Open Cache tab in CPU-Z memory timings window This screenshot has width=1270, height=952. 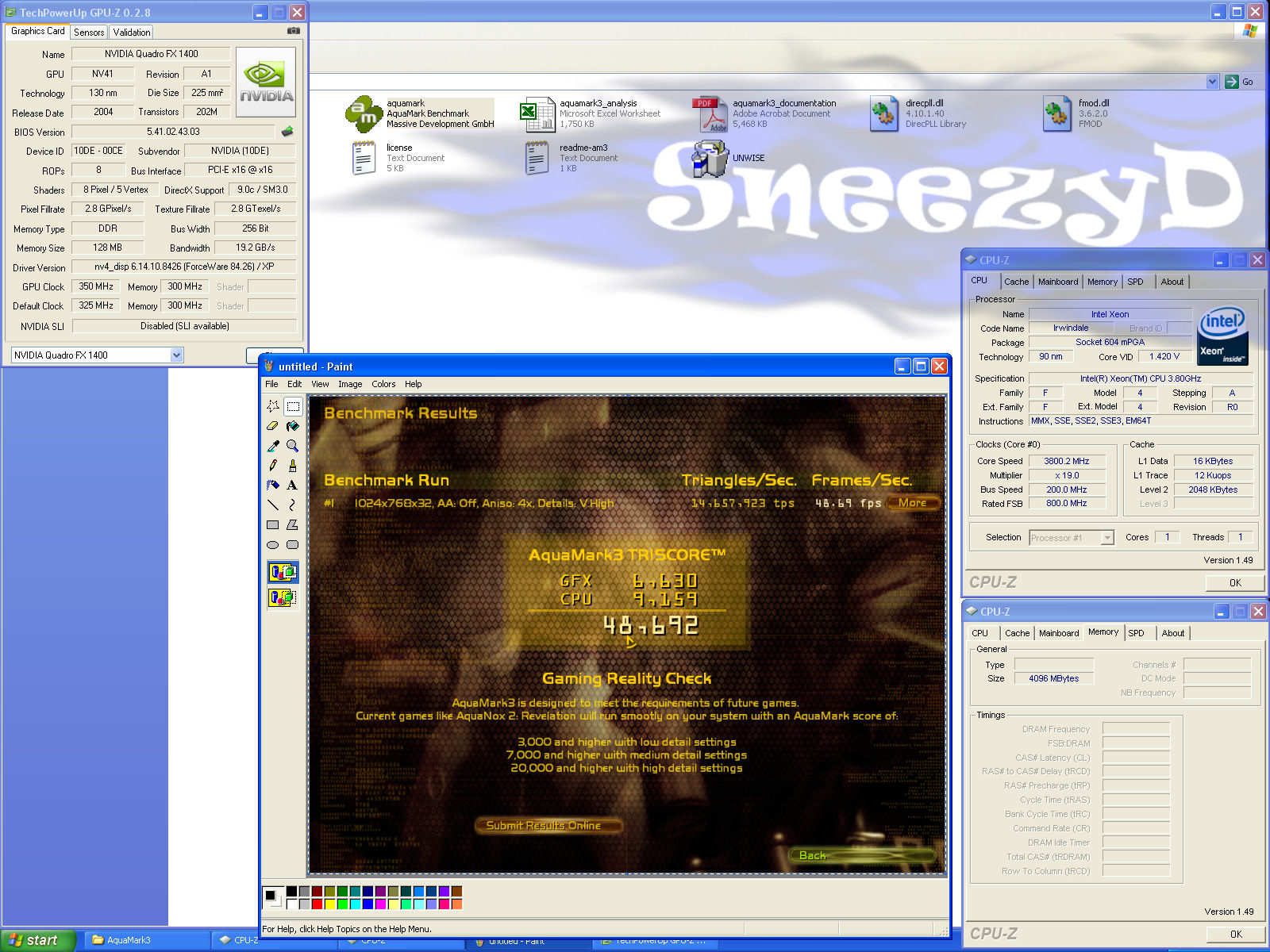1017,633
